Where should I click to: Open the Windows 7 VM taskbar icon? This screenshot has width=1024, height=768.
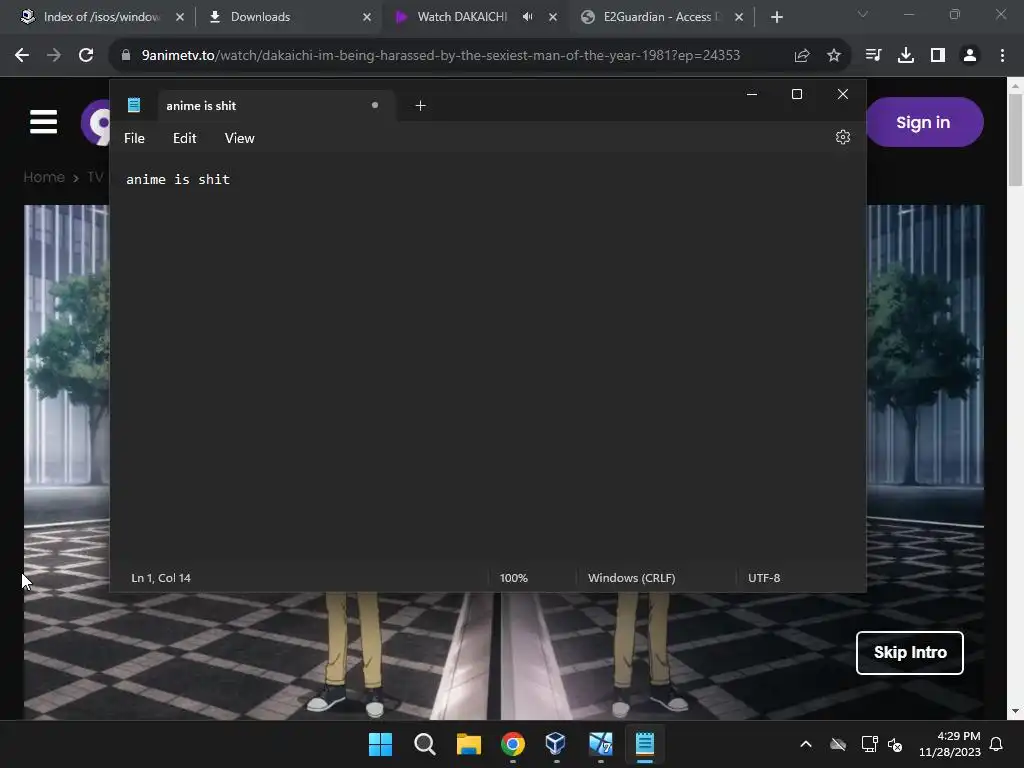601,744
